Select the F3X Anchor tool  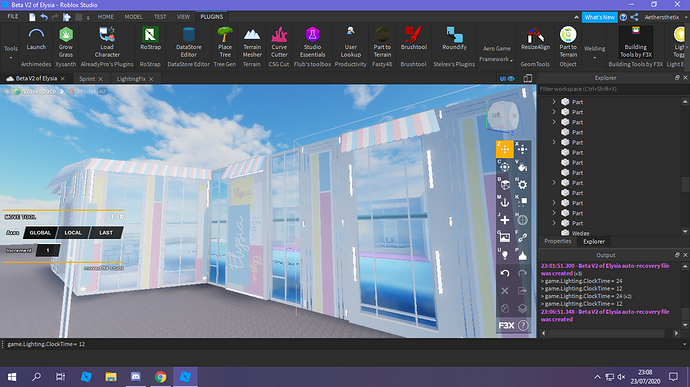pos(504,202)
